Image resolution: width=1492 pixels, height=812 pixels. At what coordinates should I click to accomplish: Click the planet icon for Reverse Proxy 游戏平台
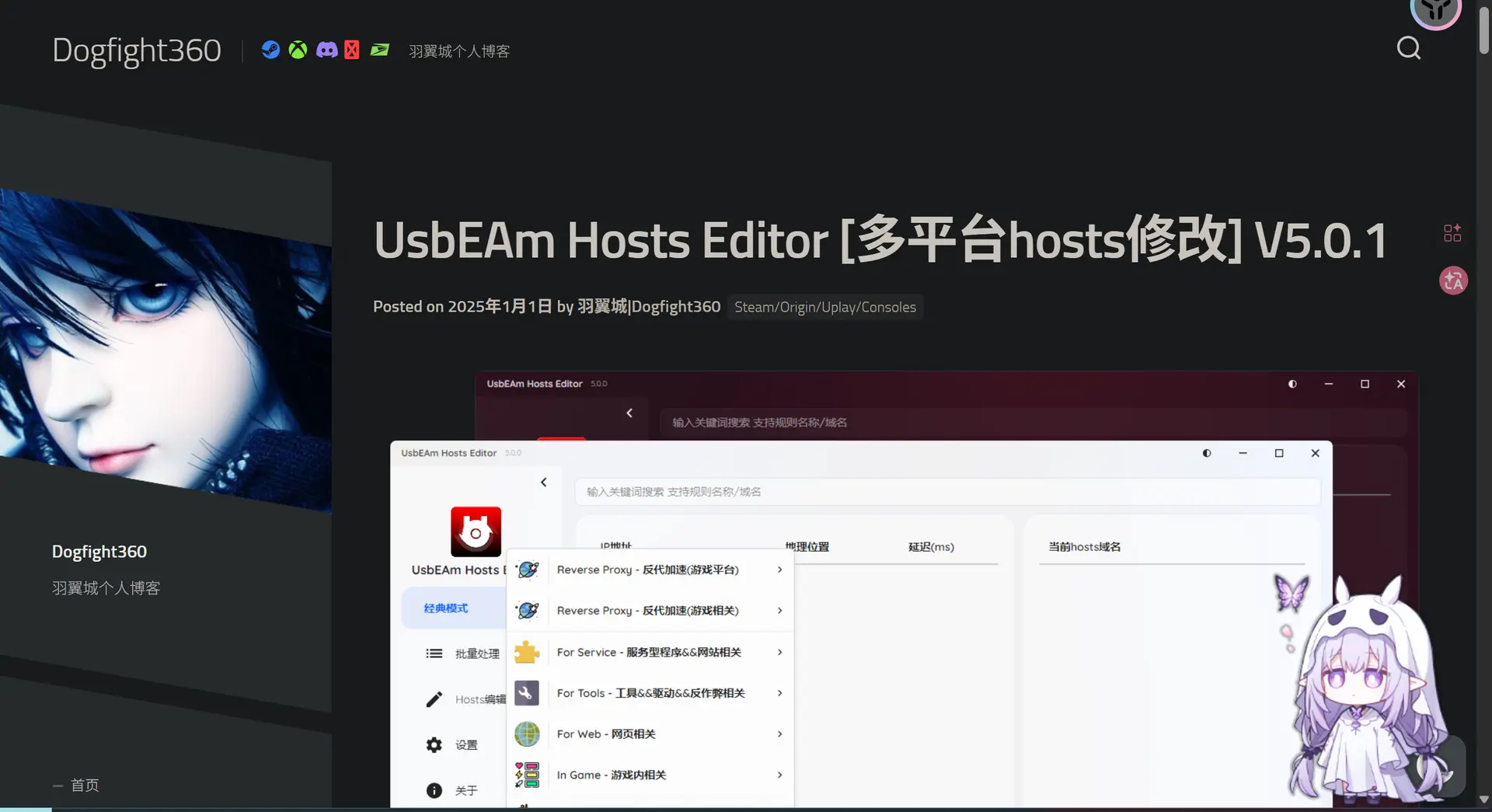pyautogui.click(x=528, y=570)
